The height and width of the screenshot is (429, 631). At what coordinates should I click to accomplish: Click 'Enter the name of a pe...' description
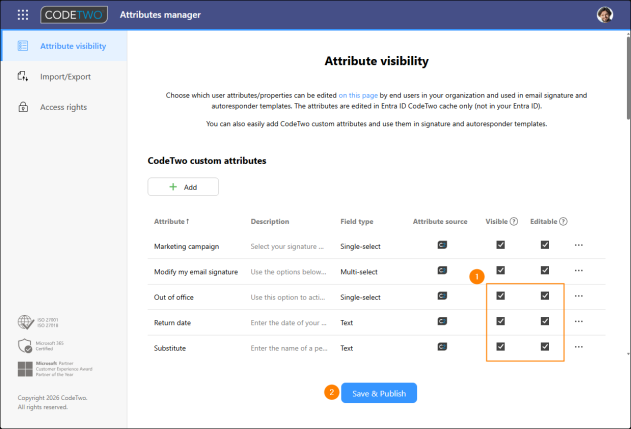click(x=289, y=348)
